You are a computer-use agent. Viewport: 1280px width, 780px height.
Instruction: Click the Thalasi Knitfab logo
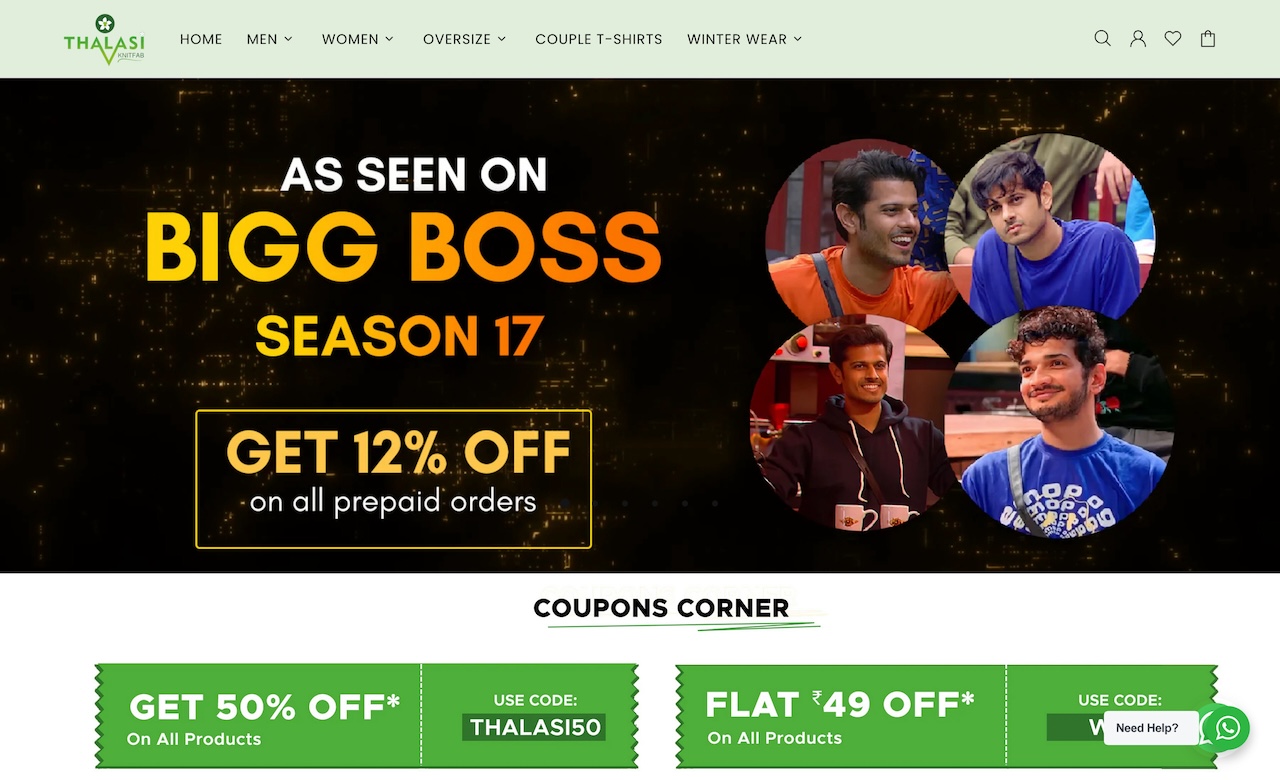(x=104, y=40)
